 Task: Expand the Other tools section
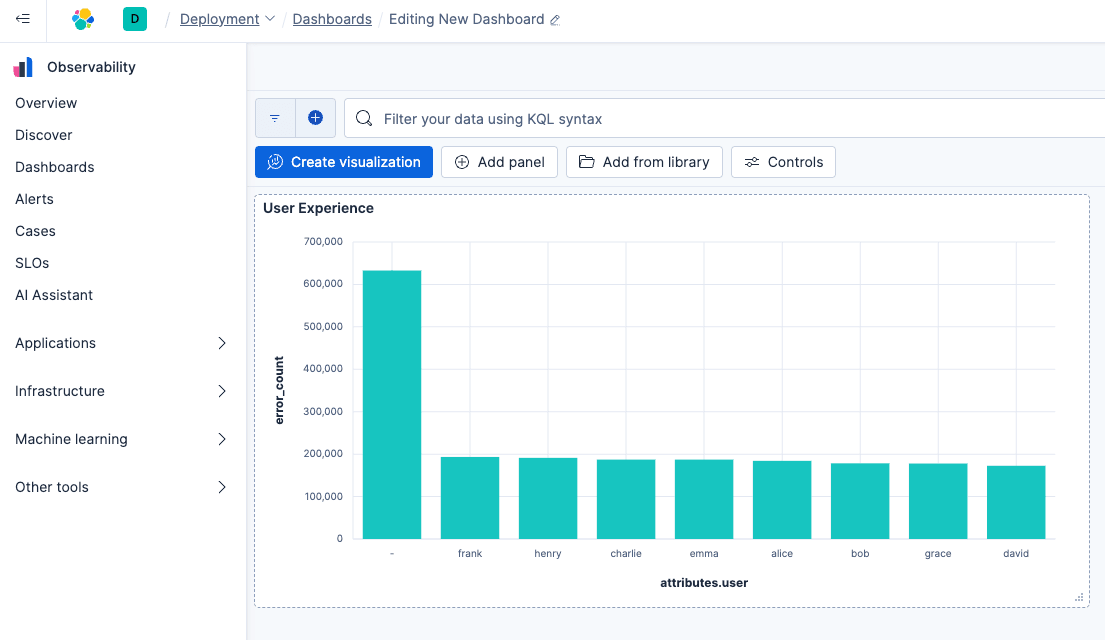pos(222,487)
